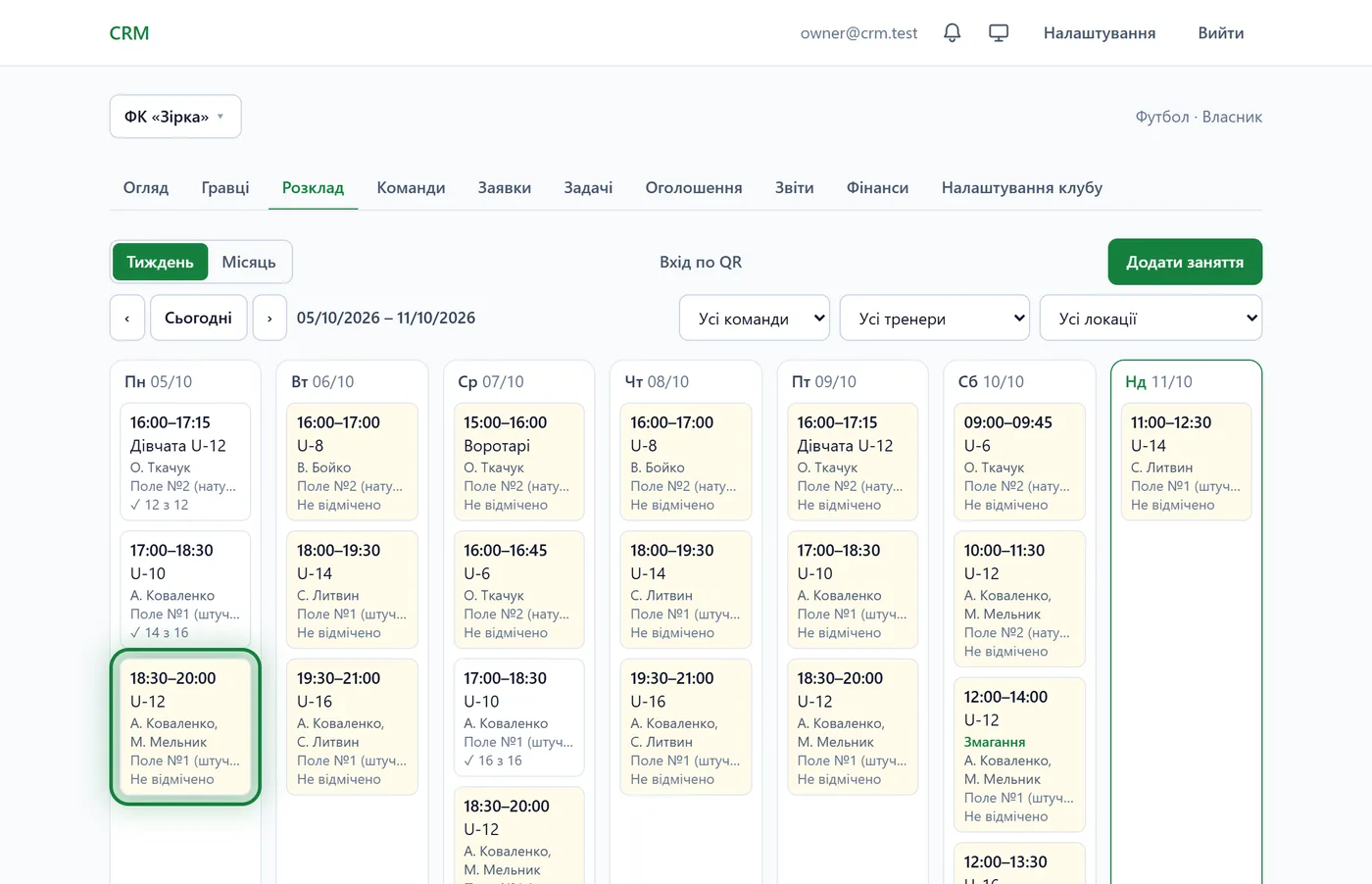
Task: Open Thursday 19:30–21:00 U-16 session
Action: coord(686,727)
